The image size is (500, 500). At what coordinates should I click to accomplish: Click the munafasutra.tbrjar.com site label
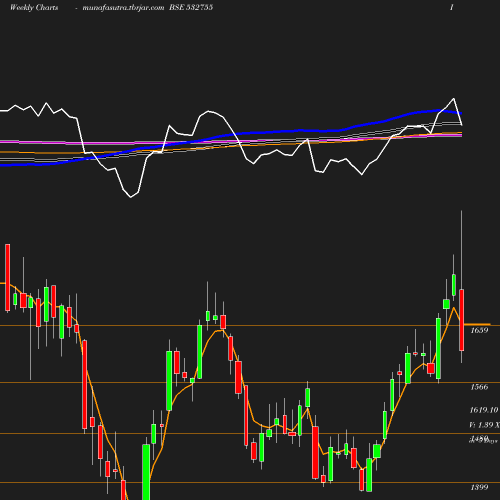123,8
